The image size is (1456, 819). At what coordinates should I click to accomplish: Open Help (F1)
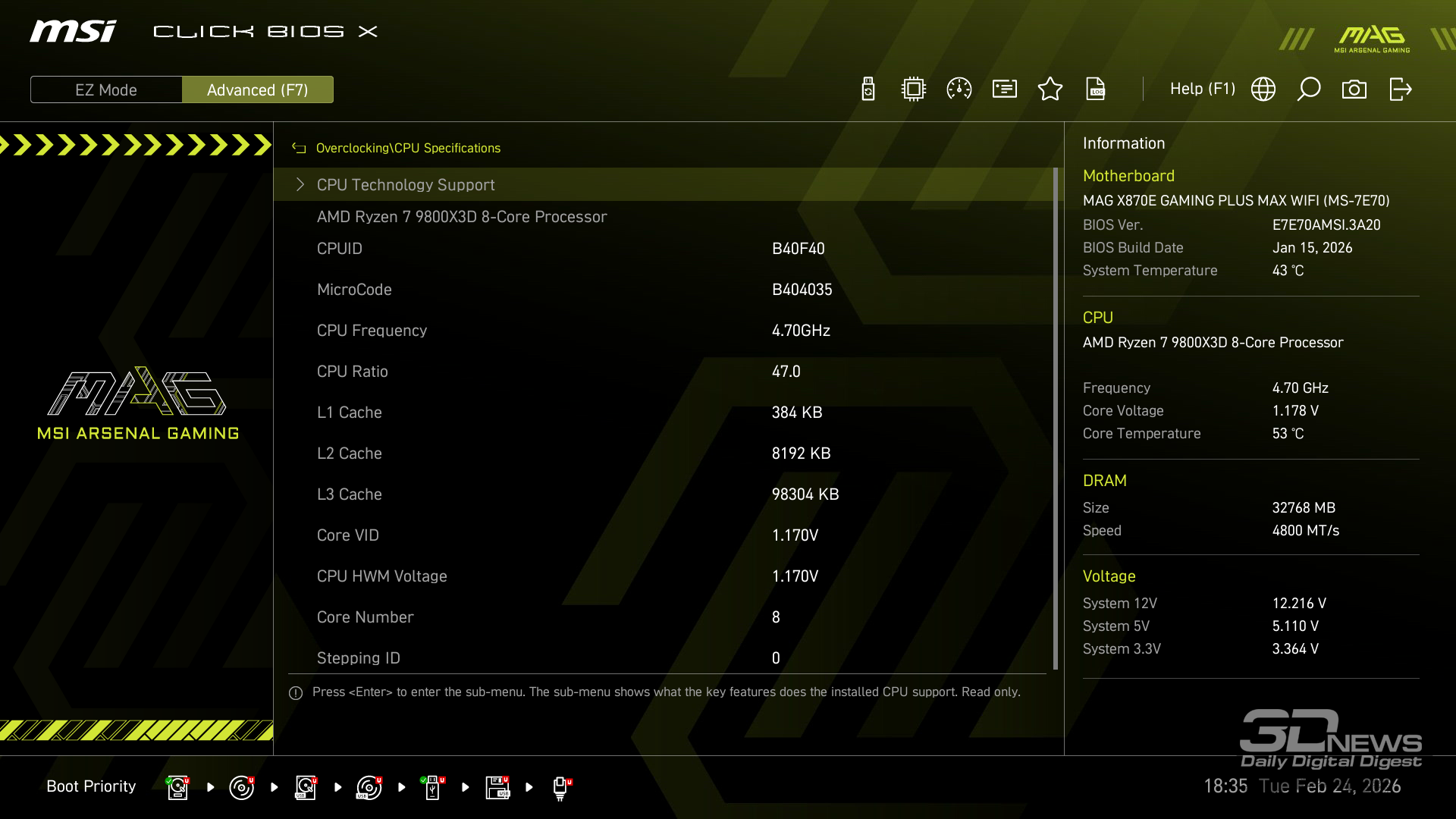(1202, 89)
